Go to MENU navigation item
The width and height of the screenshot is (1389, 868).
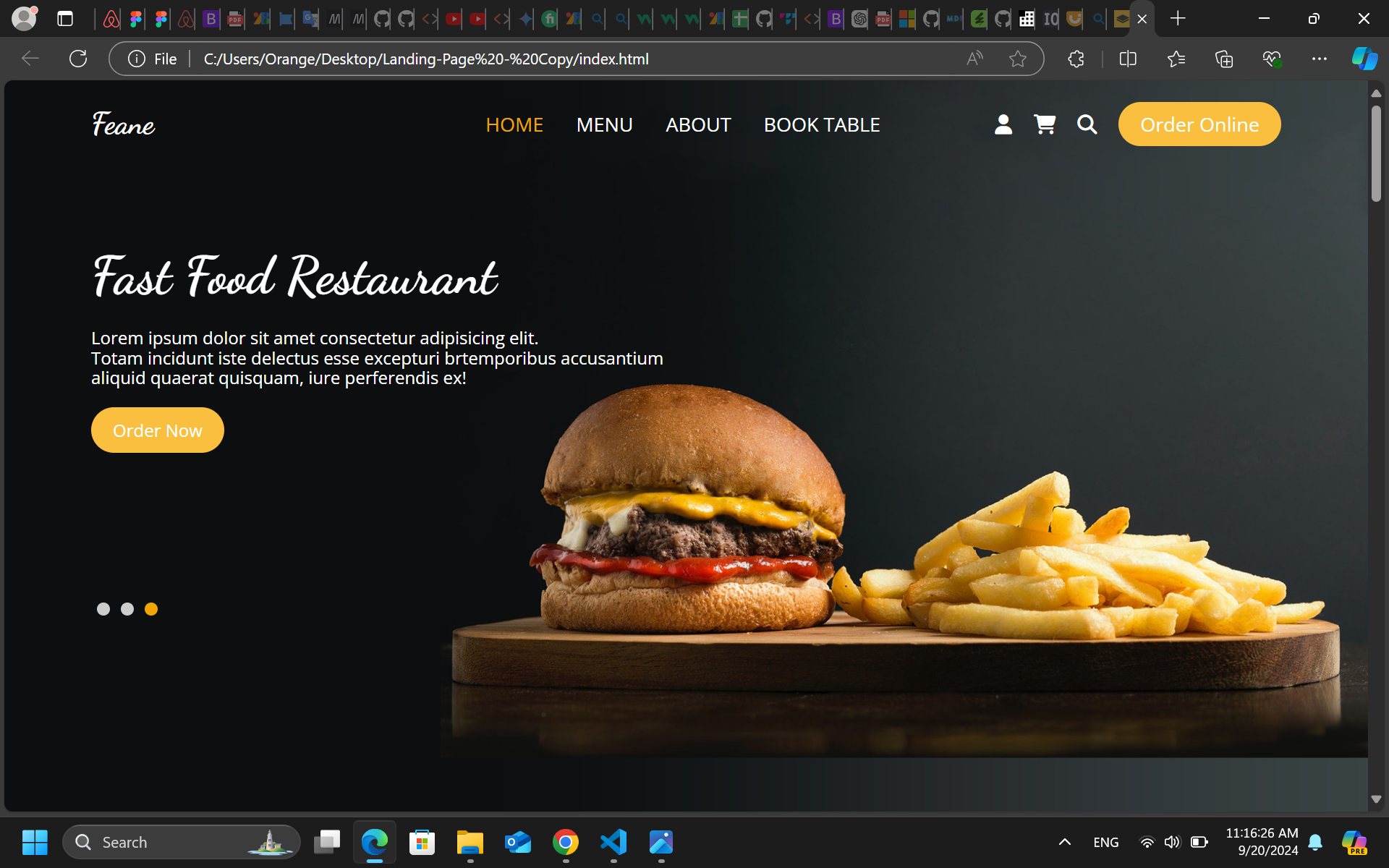click(x=604, y=124)
